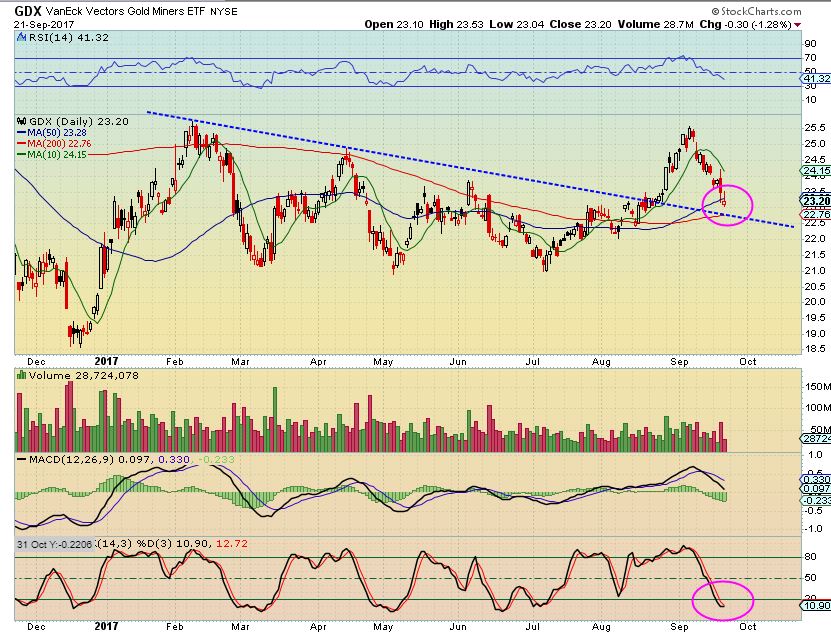This screenshot has height=632, width=831.
Task: Click the High 23.53 value
Action: click(x=456, y=24)
